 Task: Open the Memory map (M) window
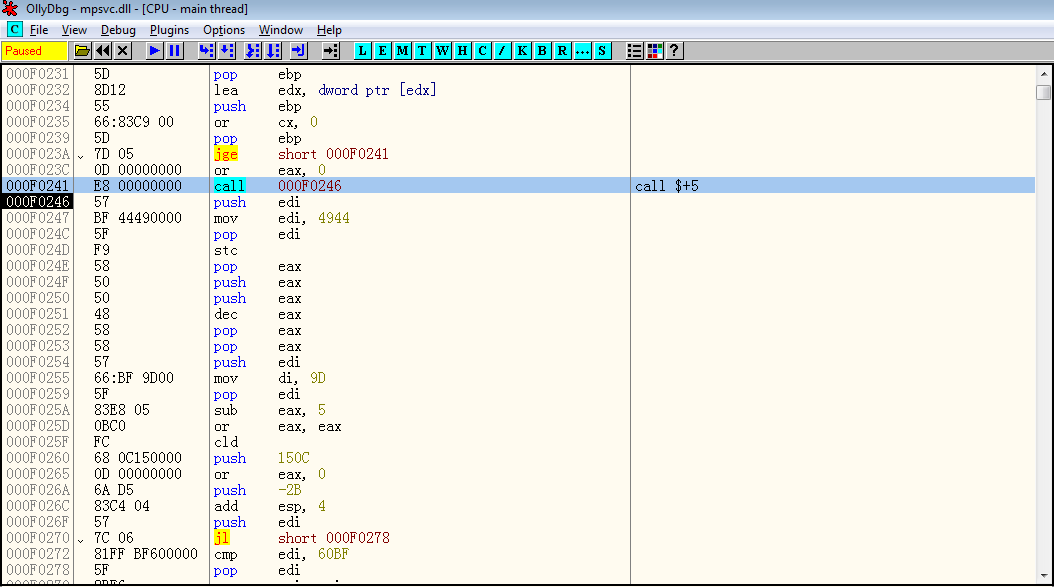point(402,50)
